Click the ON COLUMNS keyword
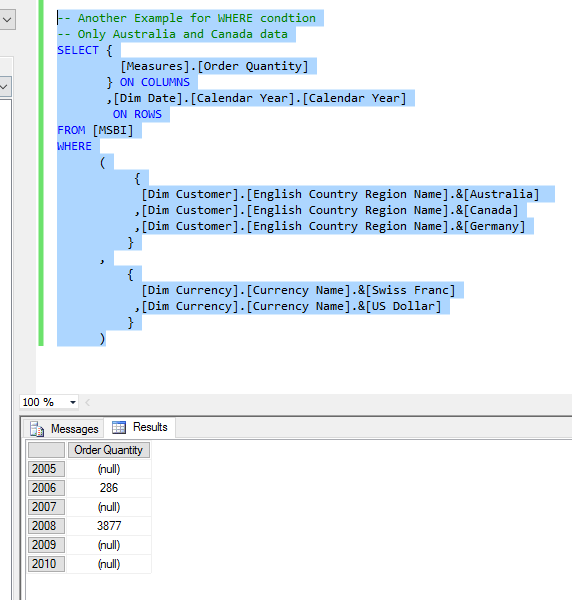Viewport: 572px width, 600px height. 155,82
